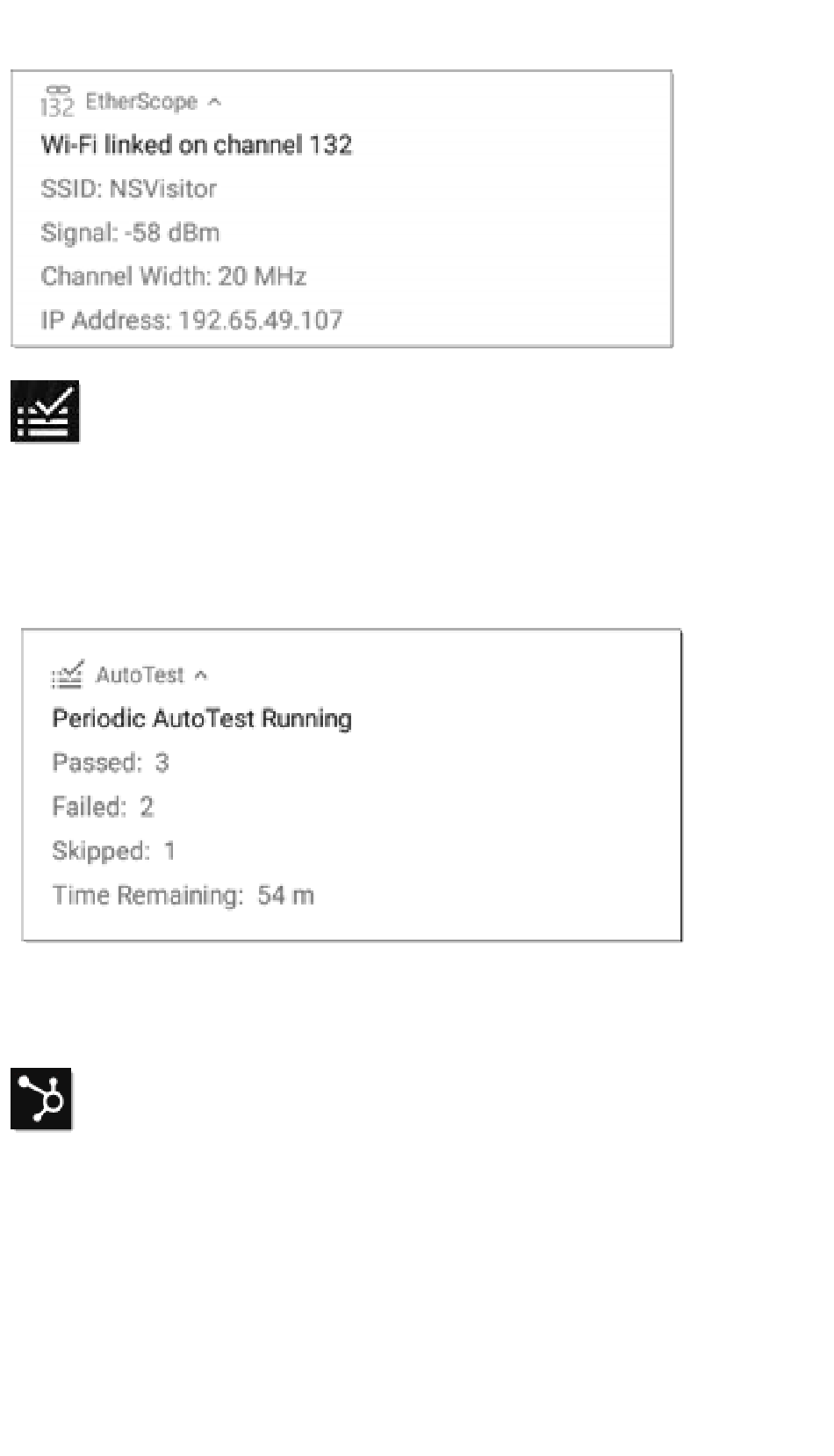Select the Wi-Fi linked on channel 132 title

coord(196,145)
